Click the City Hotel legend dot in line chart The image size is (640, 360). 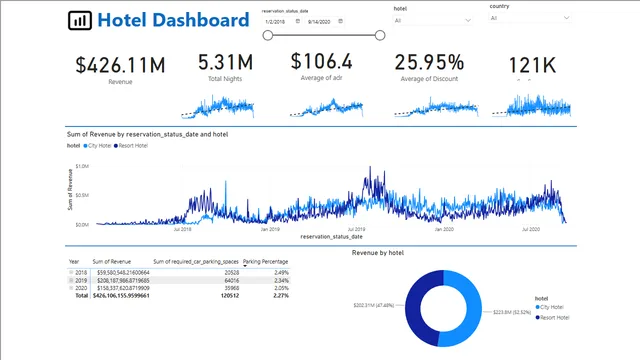point(85,146)
